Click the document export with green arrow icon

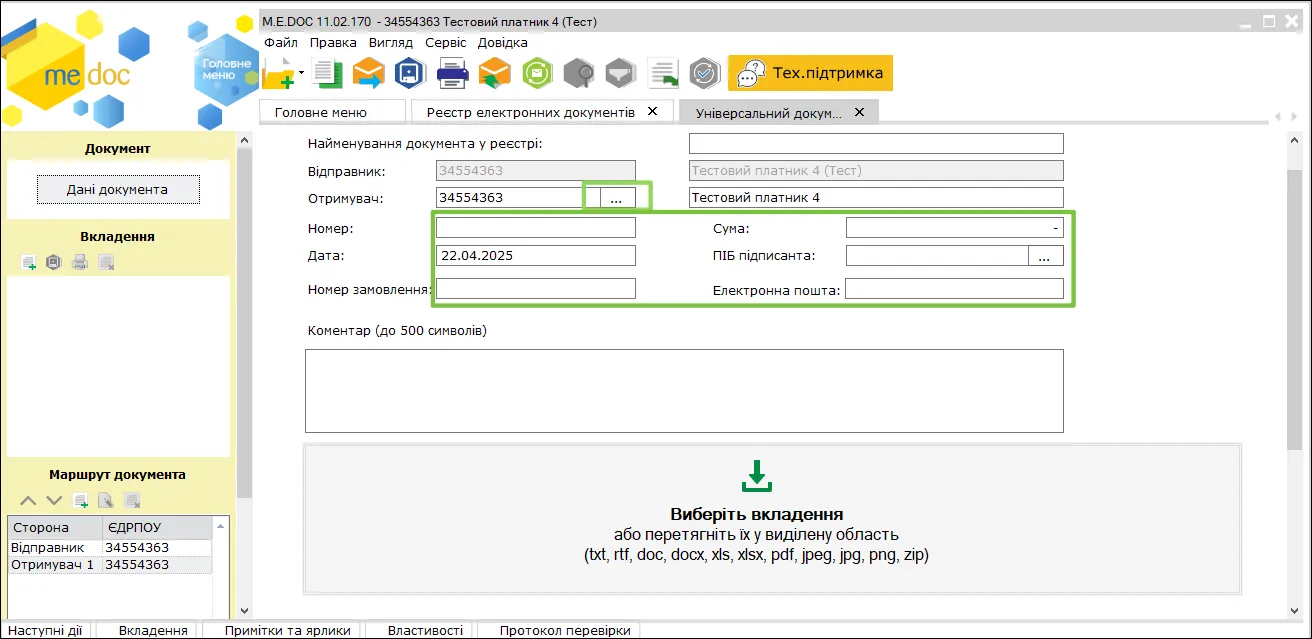[x=663, y=73]
